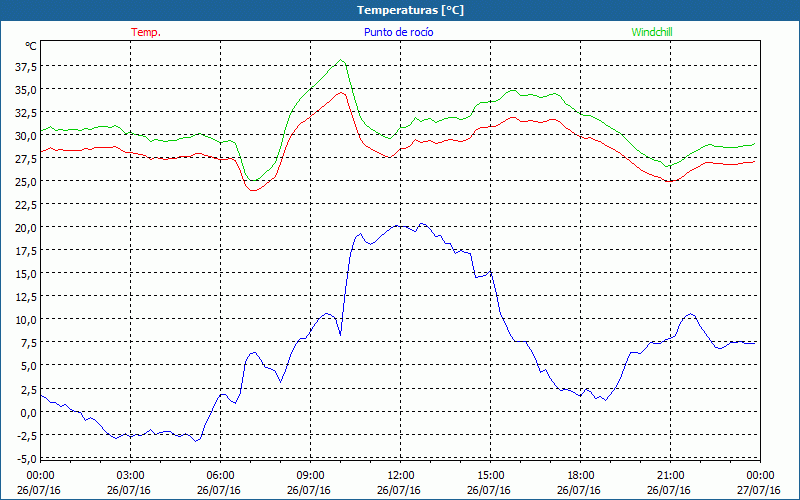Click the 27/07/16 date label

(759, 490)
